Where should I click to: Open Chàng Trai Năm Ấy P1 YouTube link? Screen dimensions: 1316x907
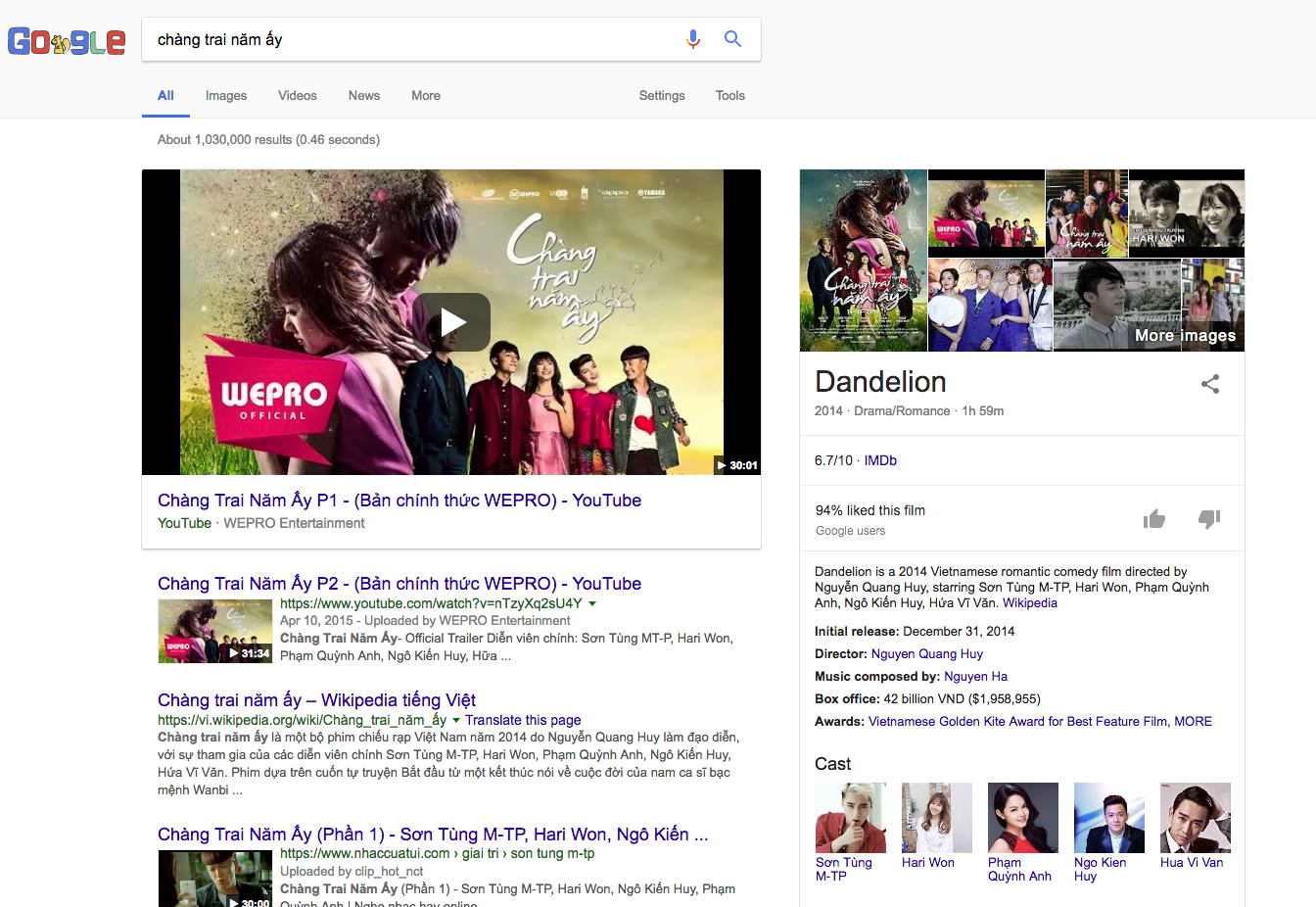(x=399, y=501)
